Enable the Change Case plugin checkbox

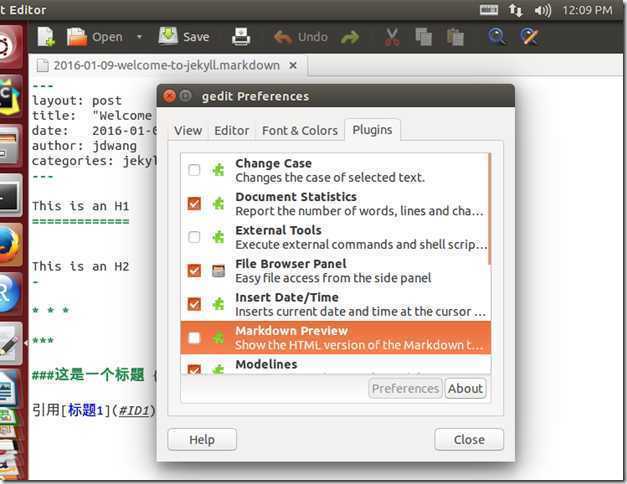coord(194,170)
